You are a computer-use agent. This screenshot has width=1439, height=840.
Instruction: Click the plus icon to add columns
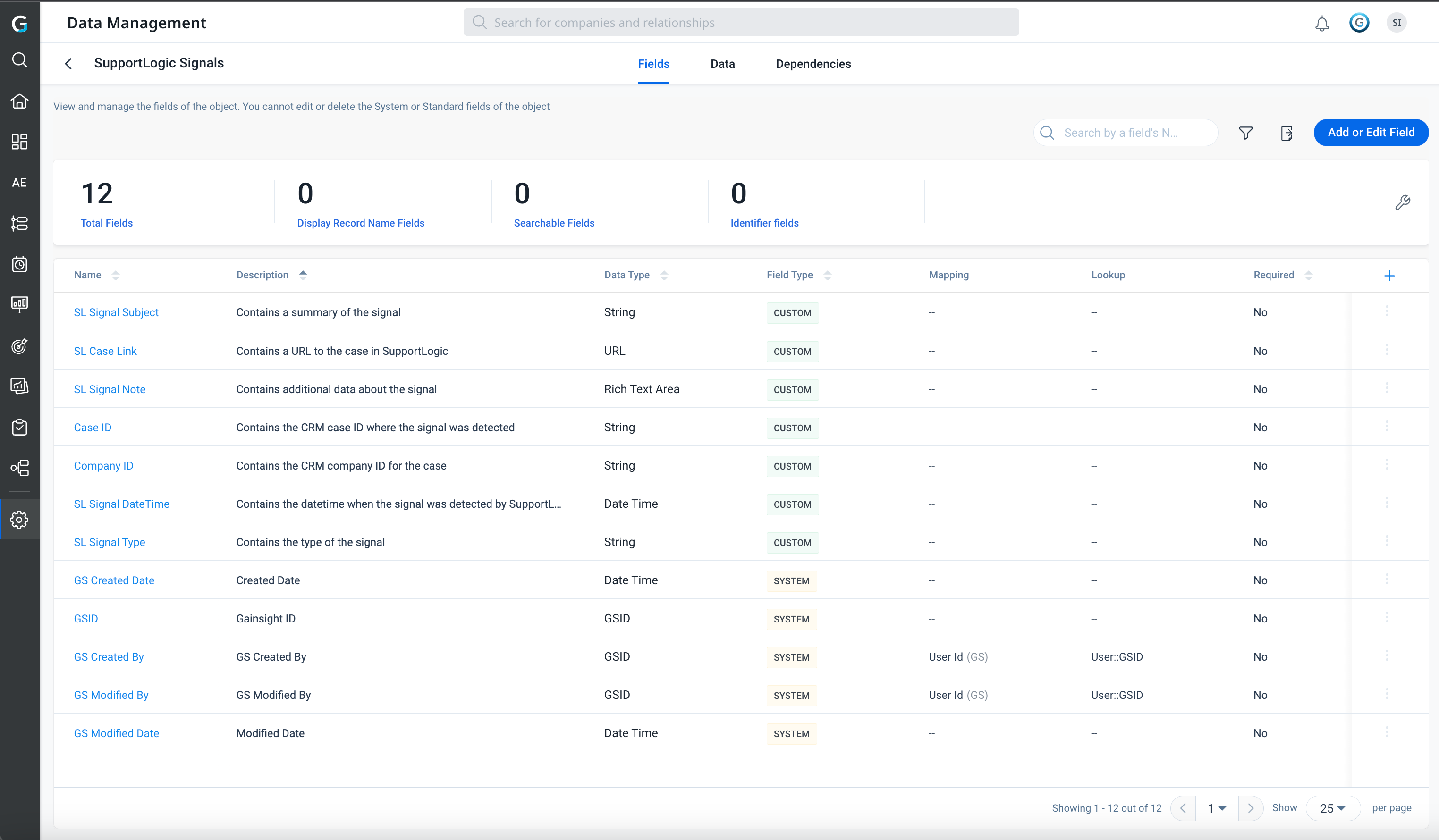click(x=1389, y=276)
